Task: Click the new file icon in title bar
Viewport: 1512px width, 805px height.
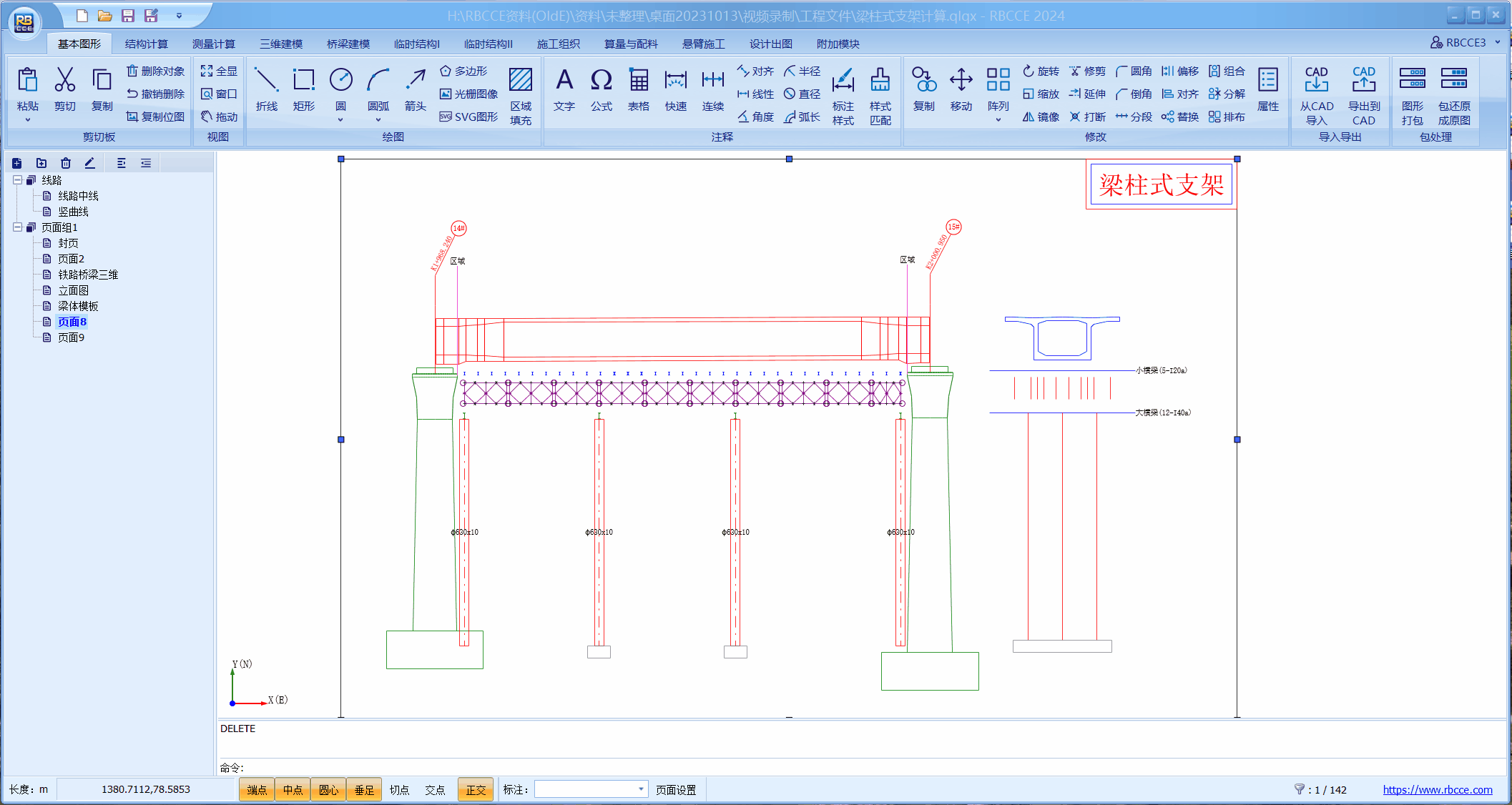Action: coord(82,16)
